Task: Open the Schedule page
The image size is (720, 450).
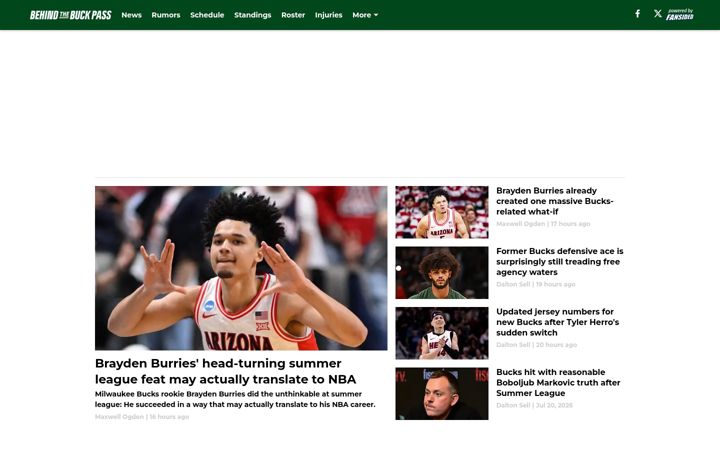Action: [x=207, y=15]
